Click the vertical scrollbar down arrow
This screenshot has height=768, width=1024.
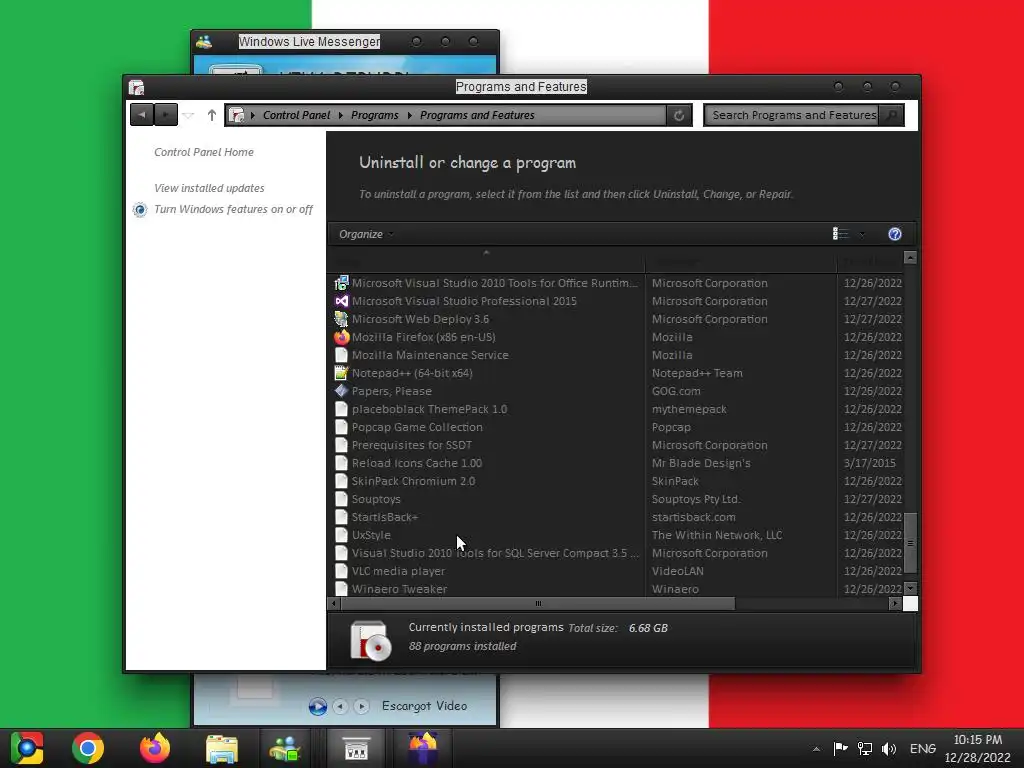910,588
